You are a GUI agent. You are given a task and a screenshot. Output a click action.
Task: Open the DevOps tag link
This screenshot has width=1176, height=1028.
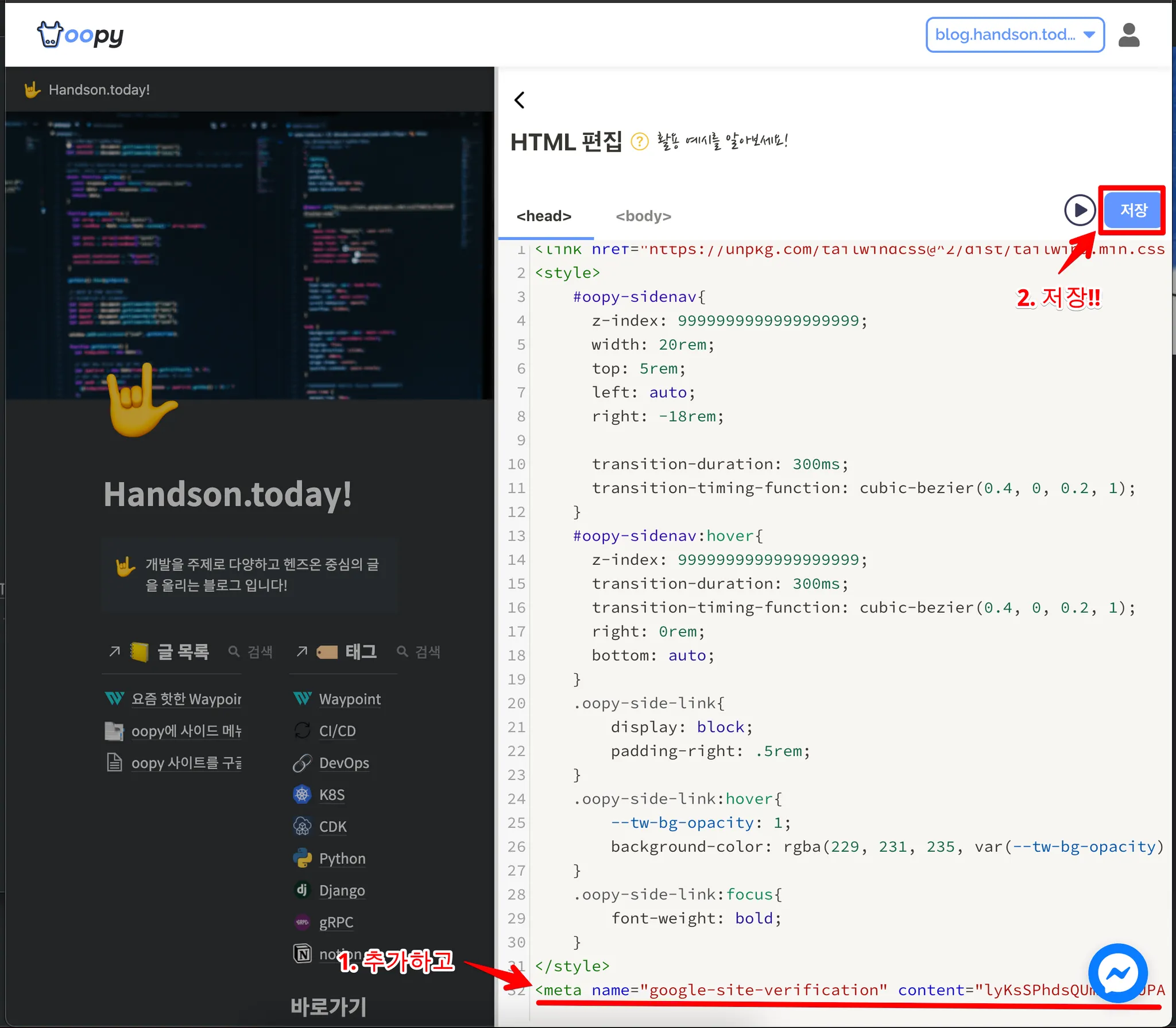point(344,763)
